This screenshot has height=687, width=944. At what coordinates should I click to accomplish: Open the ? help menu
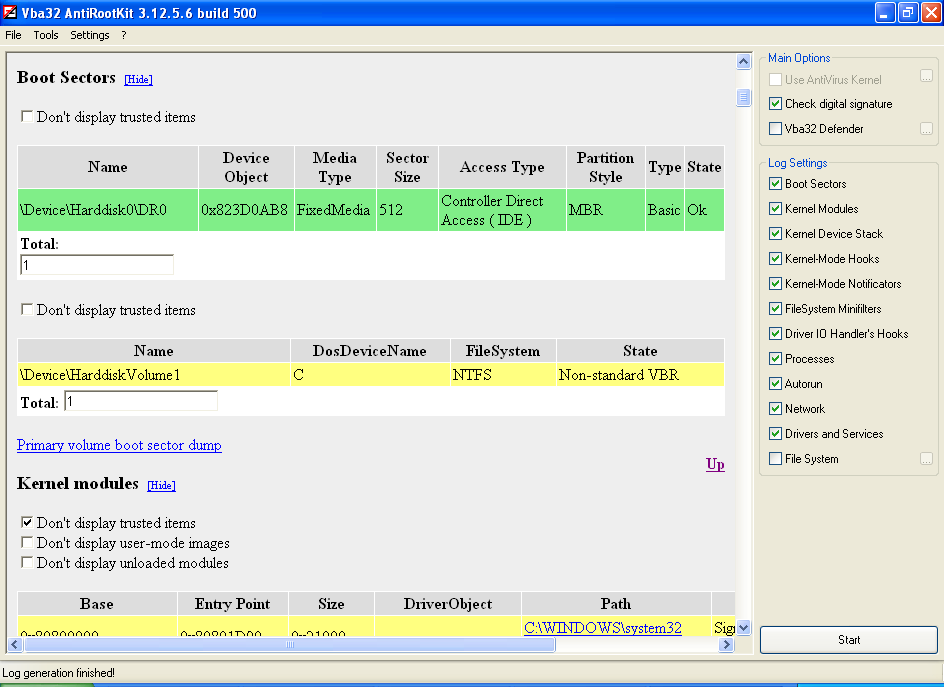124,35
